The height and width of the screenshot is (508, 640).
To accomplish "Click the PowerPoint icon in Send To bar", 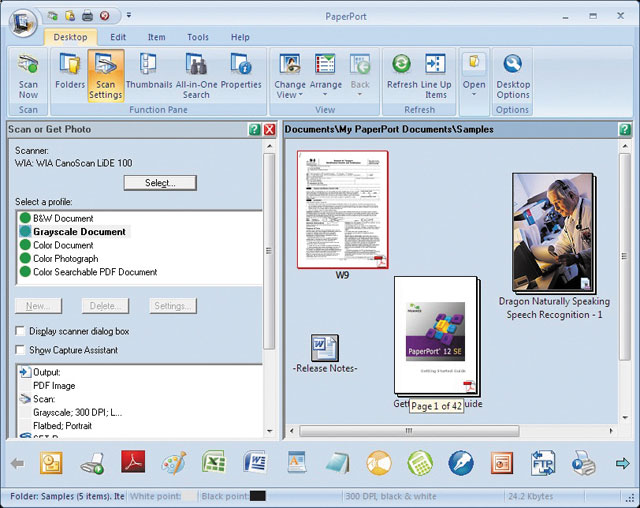I will point(502,463).
